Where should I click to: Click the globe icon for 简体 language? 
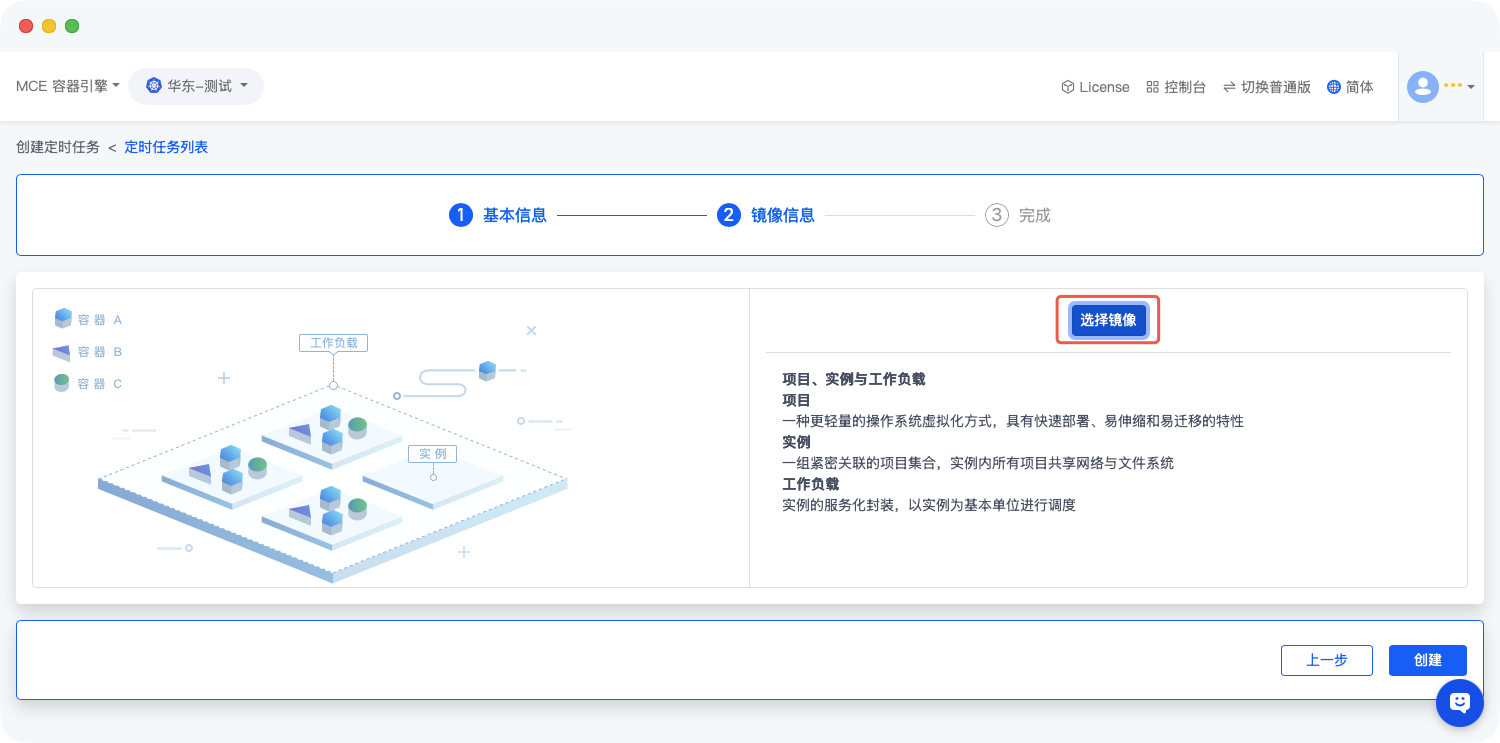pyautogui.click(x=1333, y=87)
